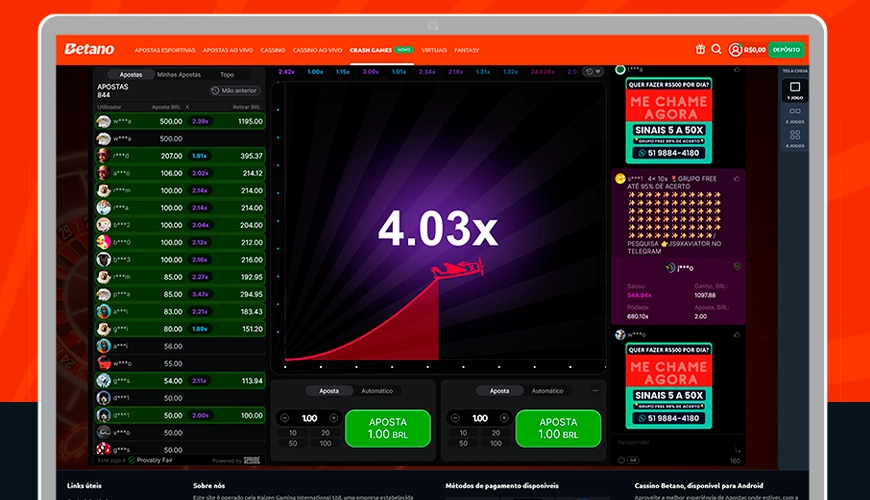Click the Links úteis footer heading
This screenshot has width=870, height=500.
click(x=84, y=486)
